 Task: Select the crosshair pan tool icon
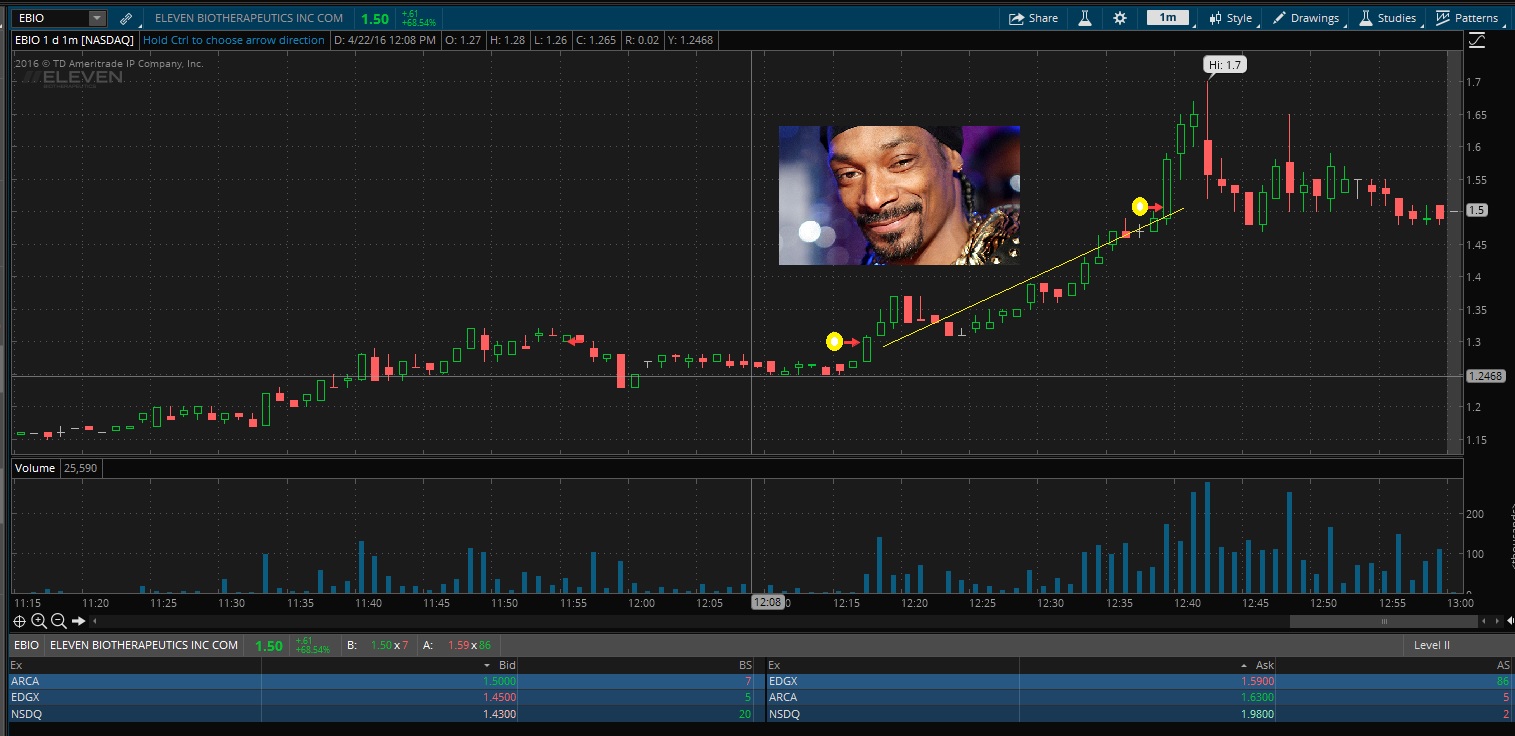20,621
